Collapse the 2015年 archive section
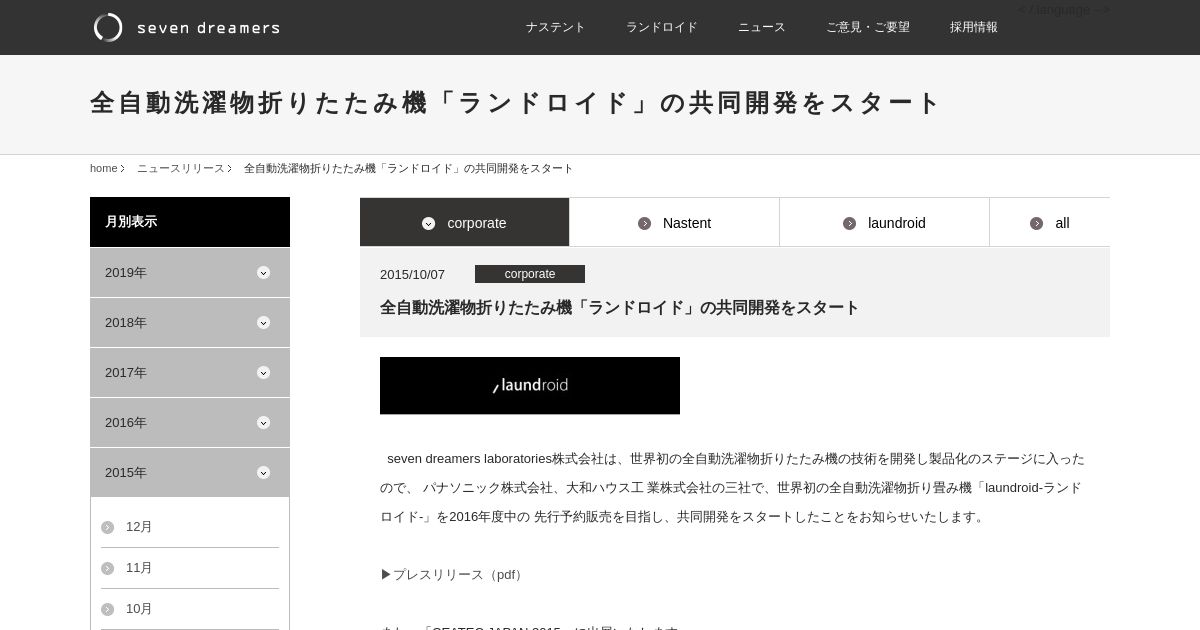 (190, 472)
